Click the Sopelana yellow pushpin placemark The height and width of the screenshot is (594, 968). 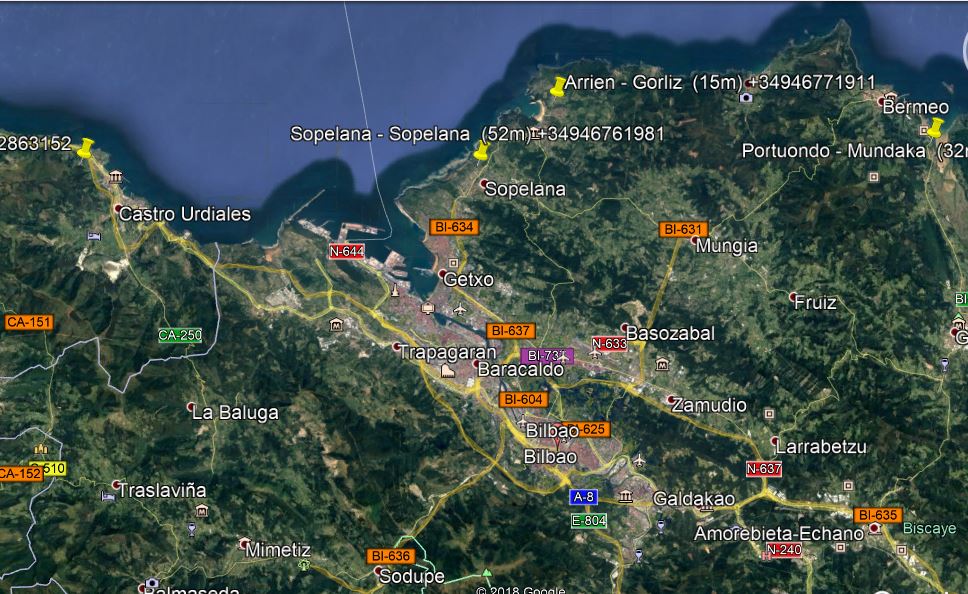pyautogui.click(x=481, y=151)
